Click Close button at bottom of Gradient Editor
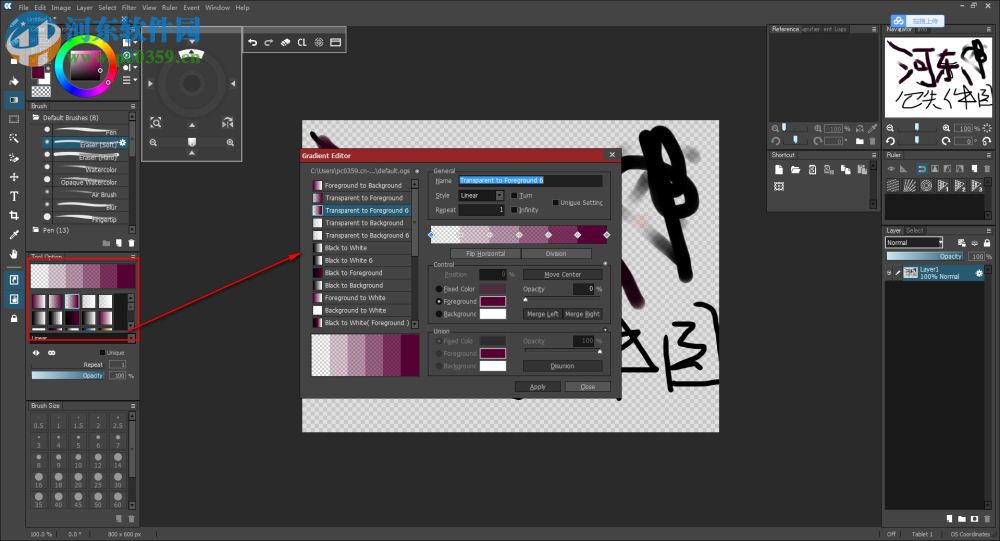1000x541 pixels. point(587,387)
